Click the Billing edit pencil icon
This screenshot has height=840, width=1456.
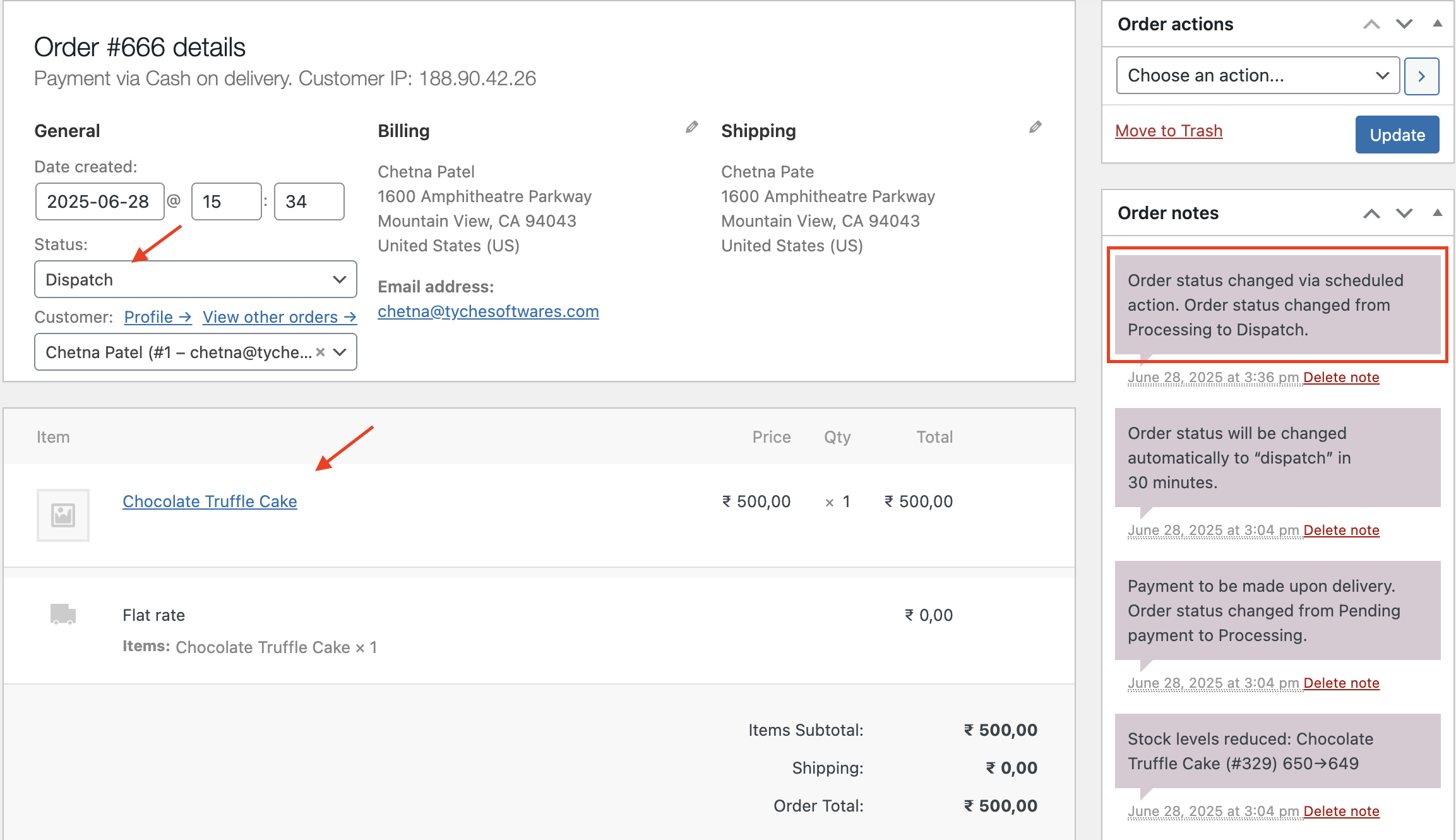tap(692, 128)
